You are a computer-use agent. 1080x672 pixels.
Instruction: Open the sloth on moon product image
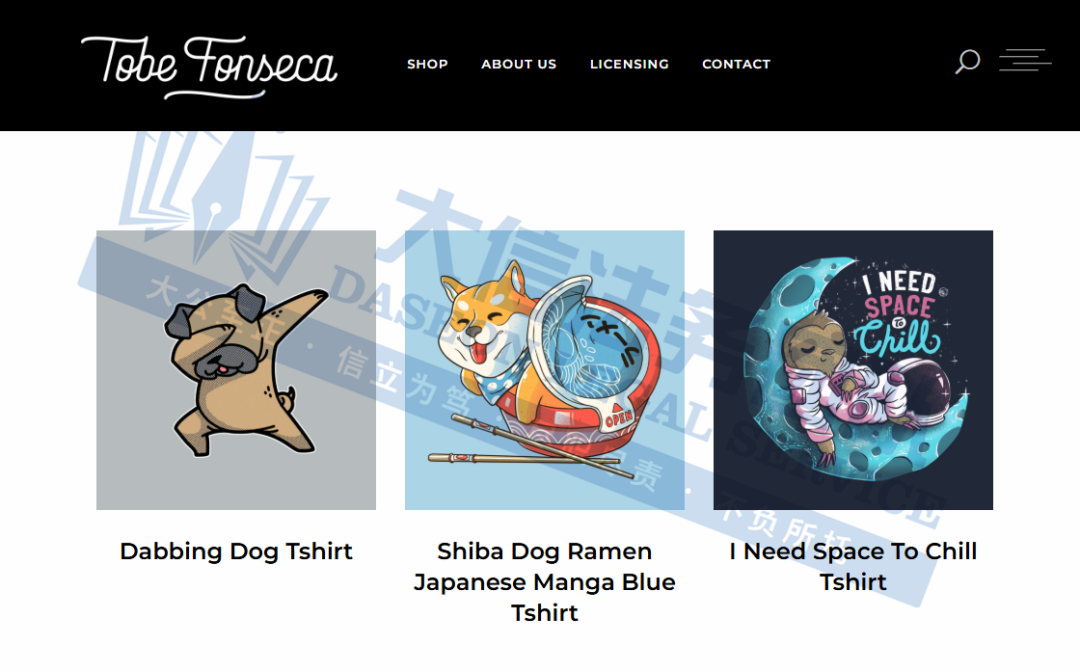[853, 370]
